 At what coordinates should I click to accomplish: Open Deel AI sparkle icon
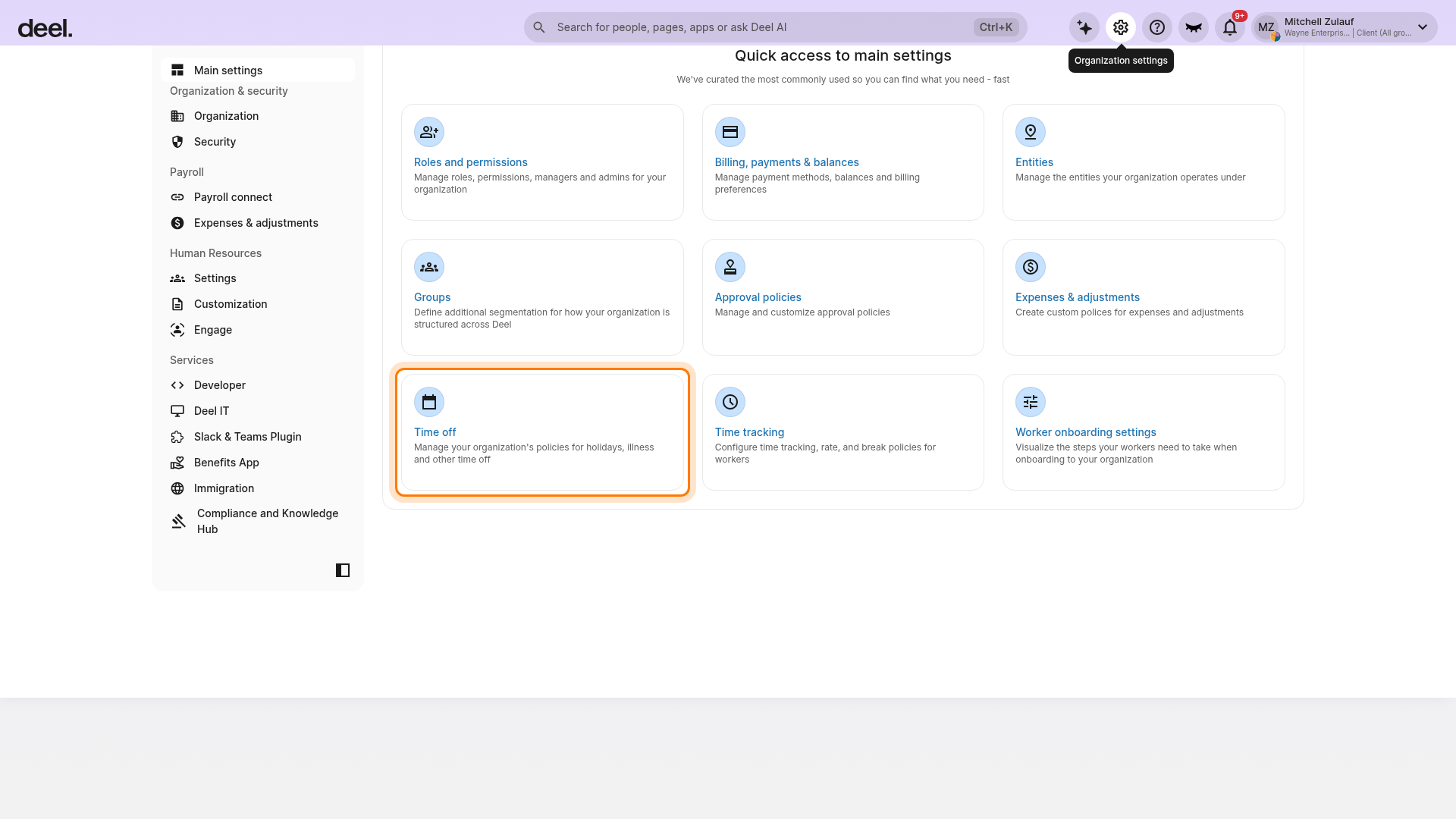1084,27
